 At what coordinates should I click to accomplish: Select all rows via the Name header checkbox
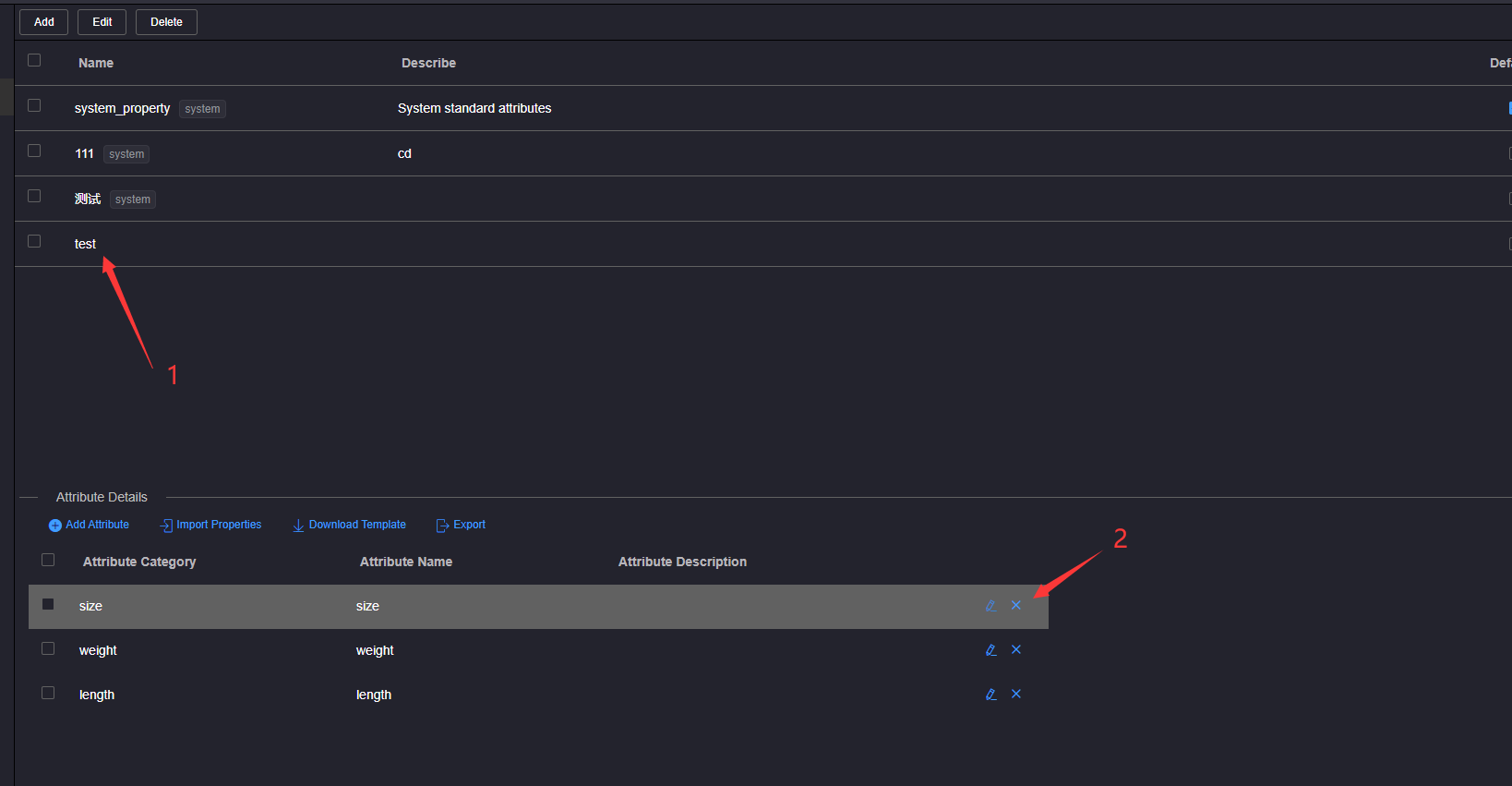pyautogui.click(x=34, y=60)
